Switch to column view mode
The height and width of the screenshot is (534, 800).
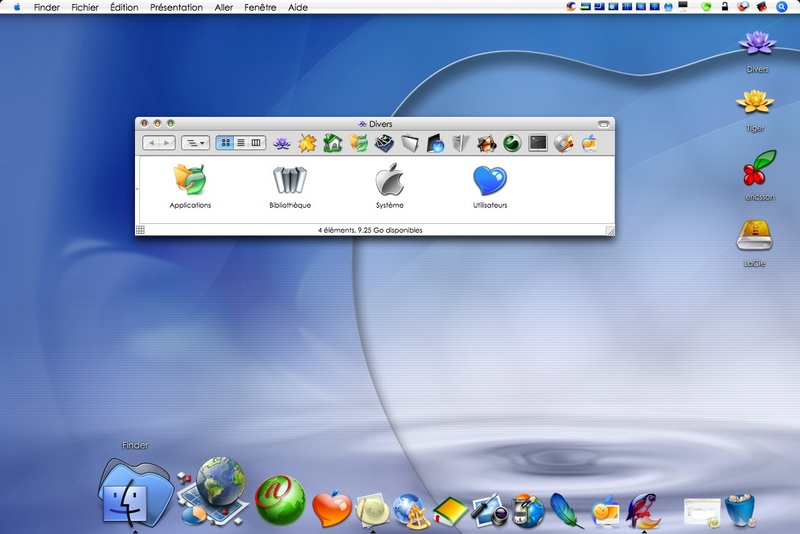(256, 143)
